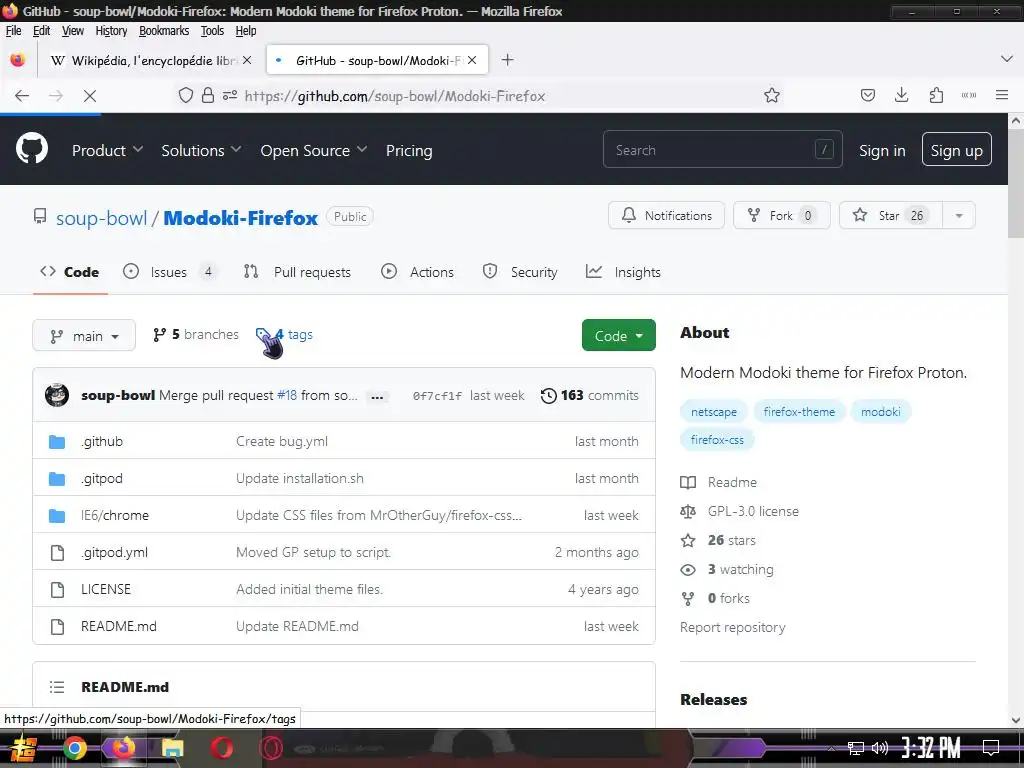Star the repository with Star button

tap(891, 216)
